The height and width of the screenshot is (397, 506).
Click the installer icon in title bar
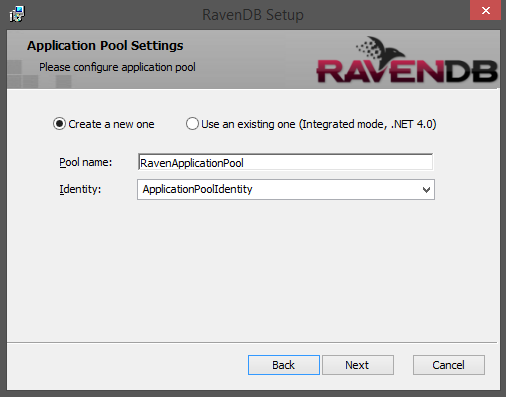coord(17,14)
